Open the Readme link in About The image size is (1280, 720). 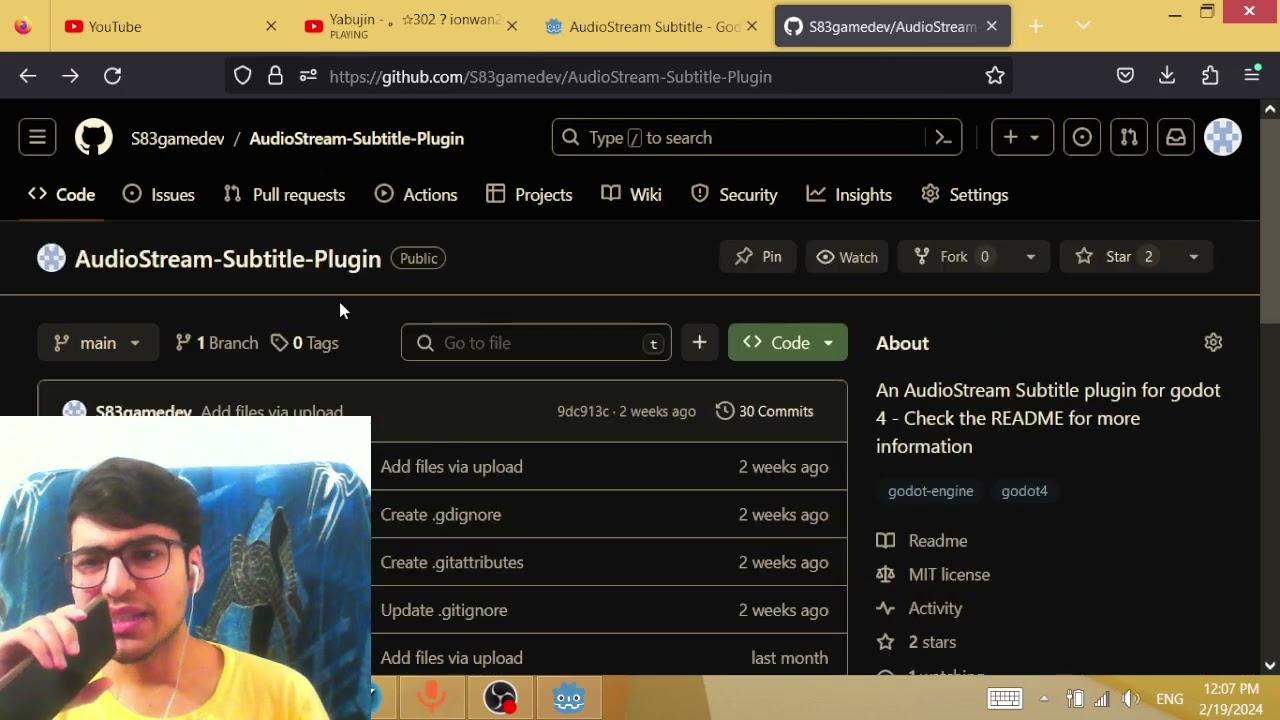(922, 541)
